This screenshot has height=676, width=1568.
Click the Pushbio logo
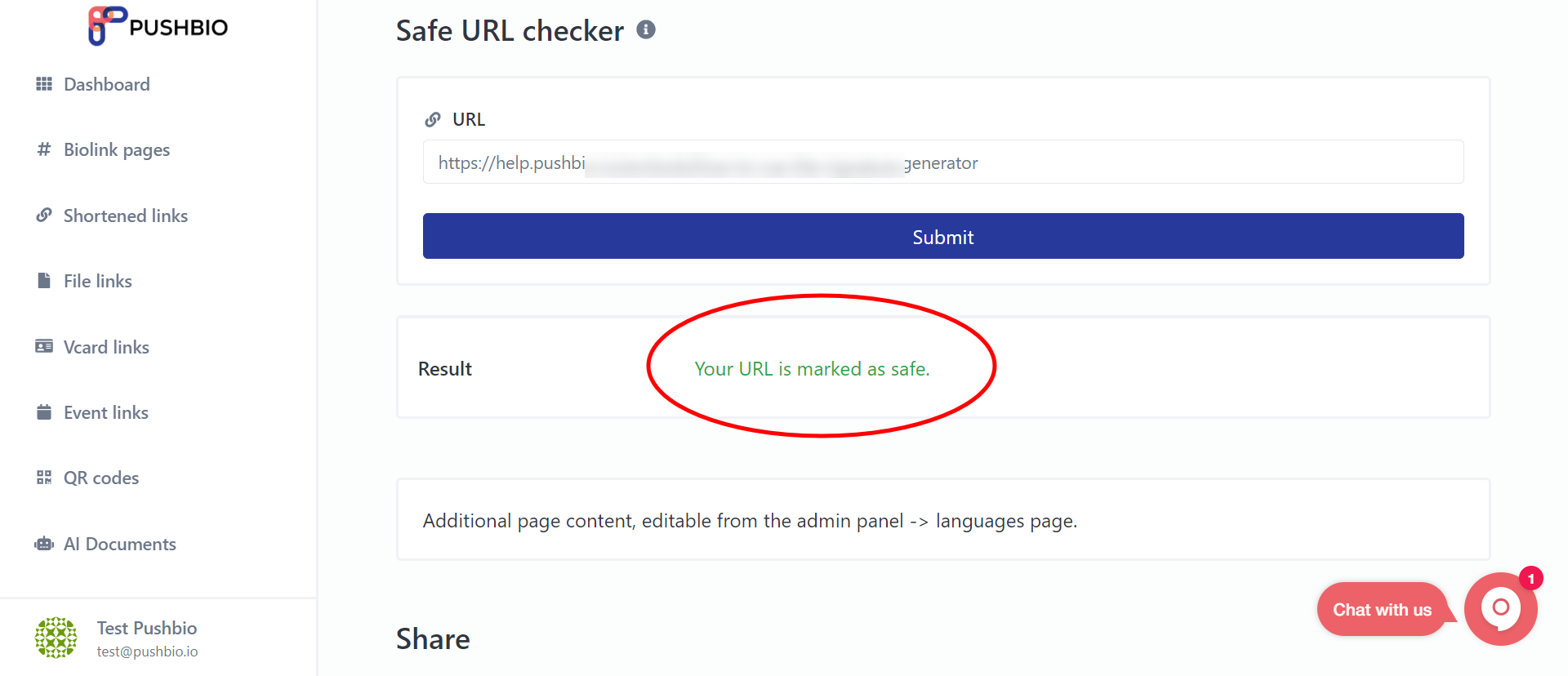point(156,25)
